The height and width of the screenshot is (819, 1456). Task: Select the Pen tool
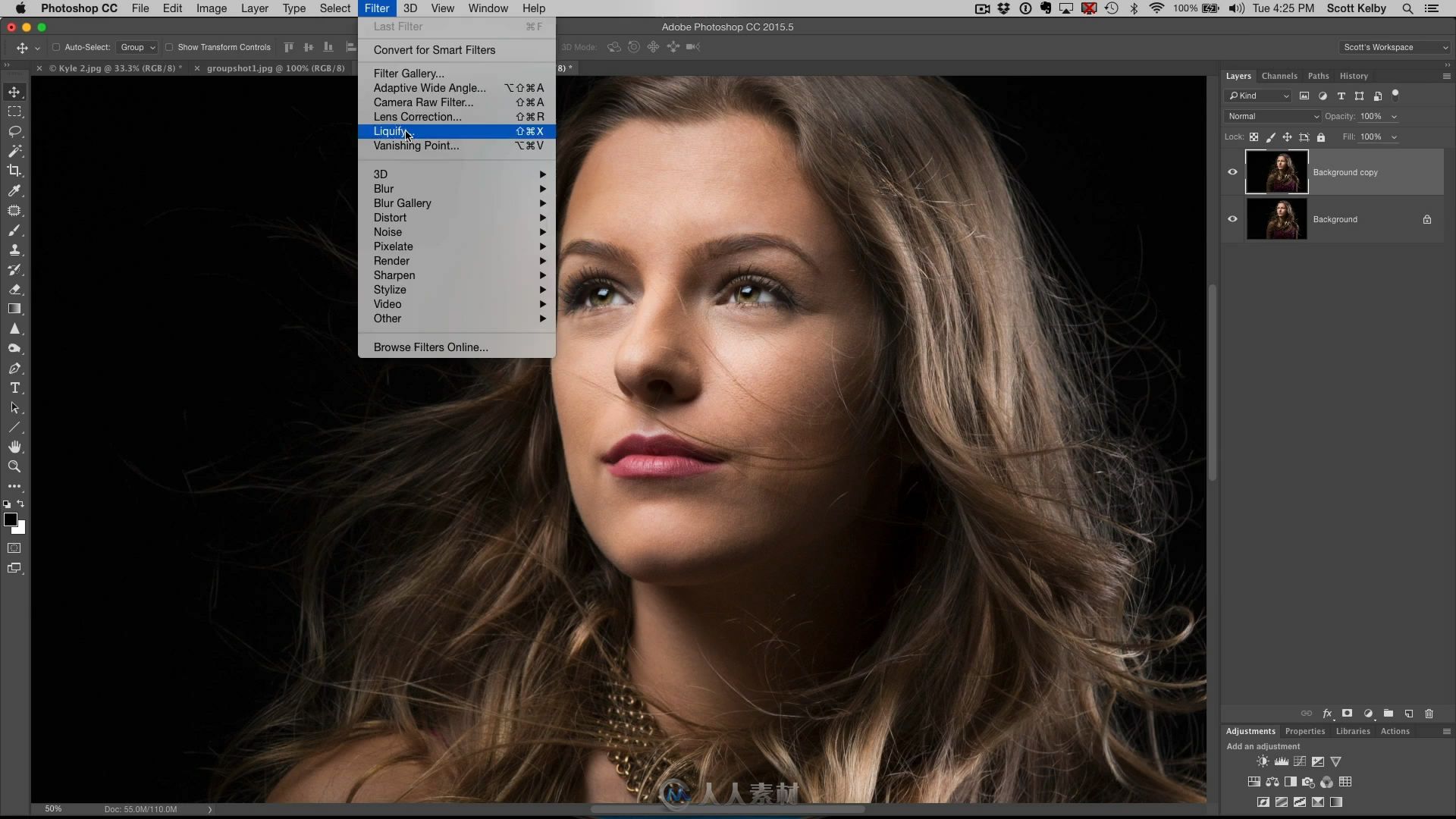pos(14,369)
